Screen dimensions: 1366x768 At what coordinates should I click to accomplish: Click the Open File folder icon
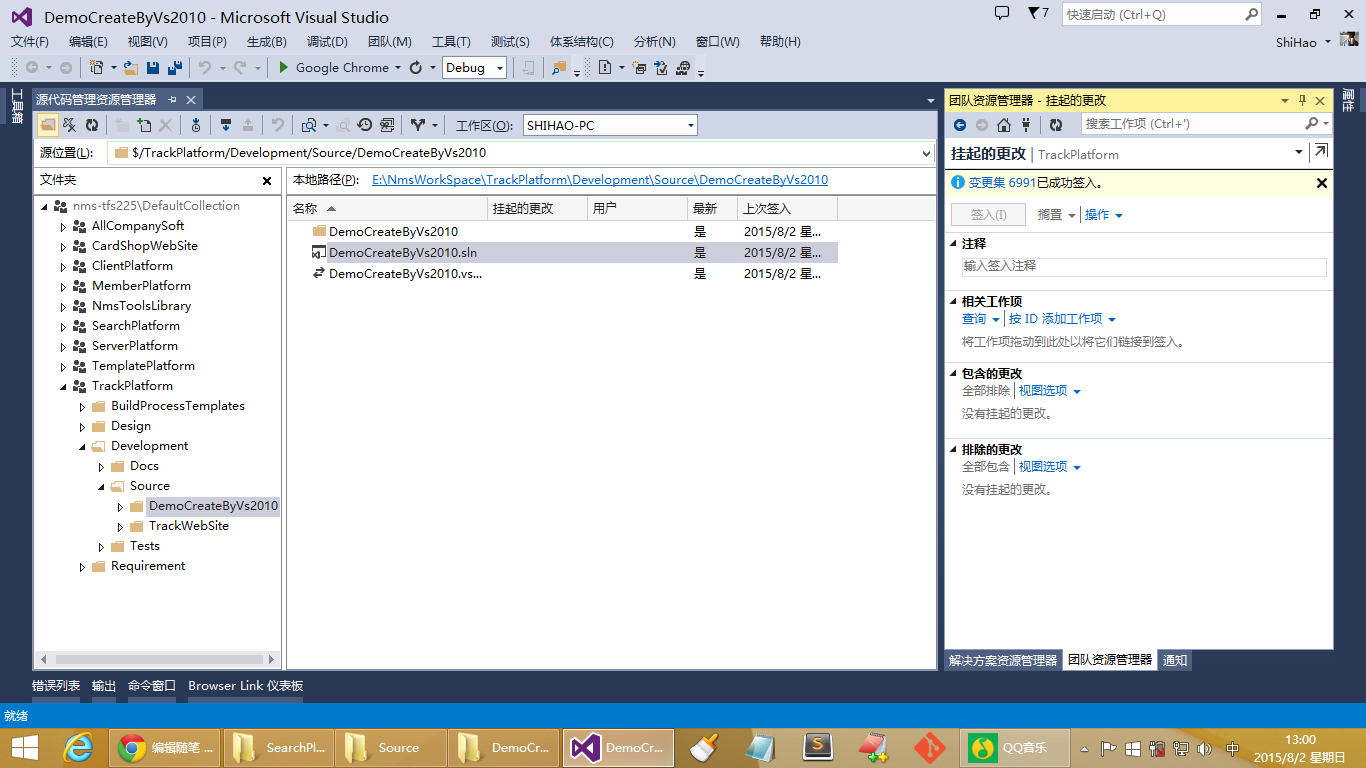pos(130,68)
